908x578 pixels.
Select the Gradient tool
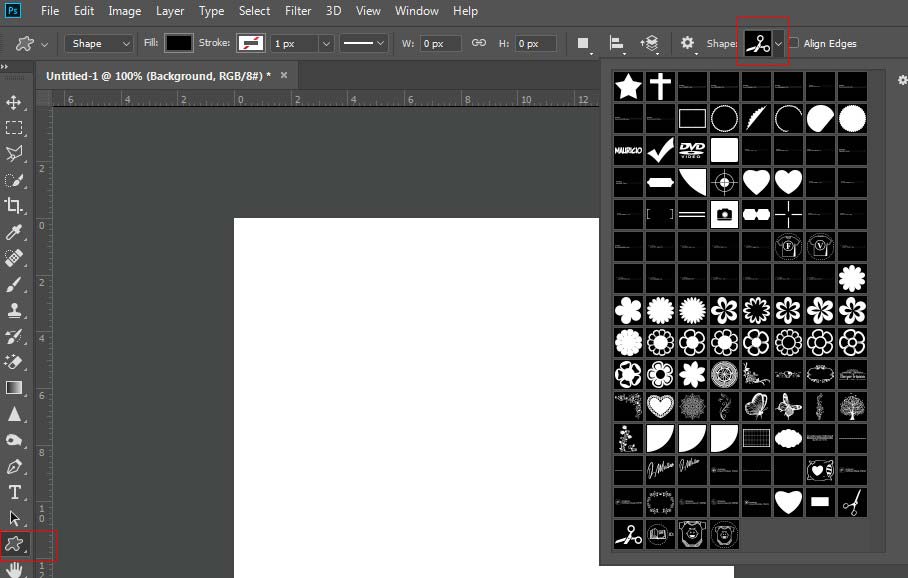pyautogui.click(x=14, y=388)
